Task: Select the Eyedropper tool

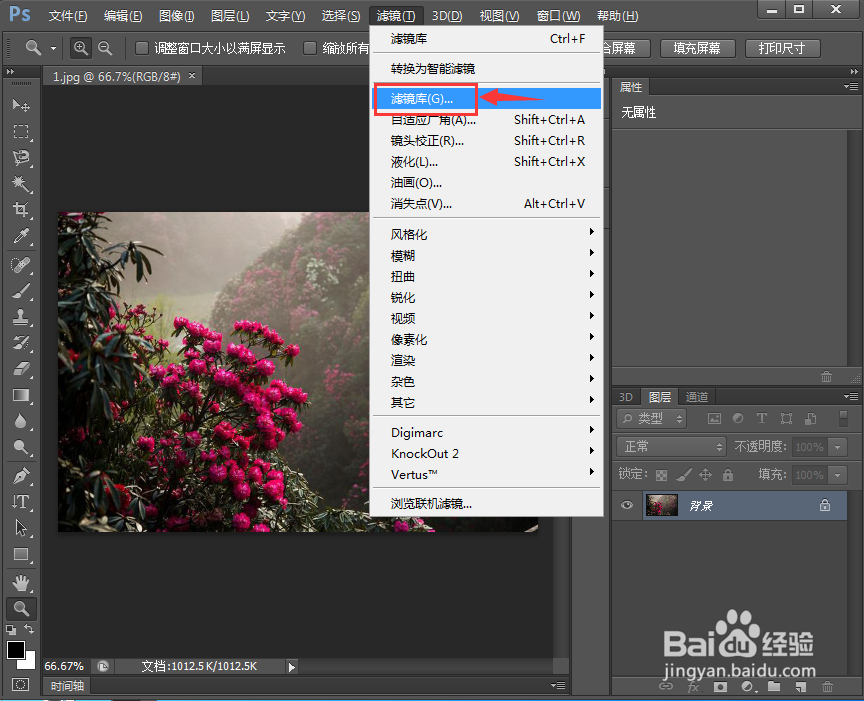Action: click(x=21, y=236)
